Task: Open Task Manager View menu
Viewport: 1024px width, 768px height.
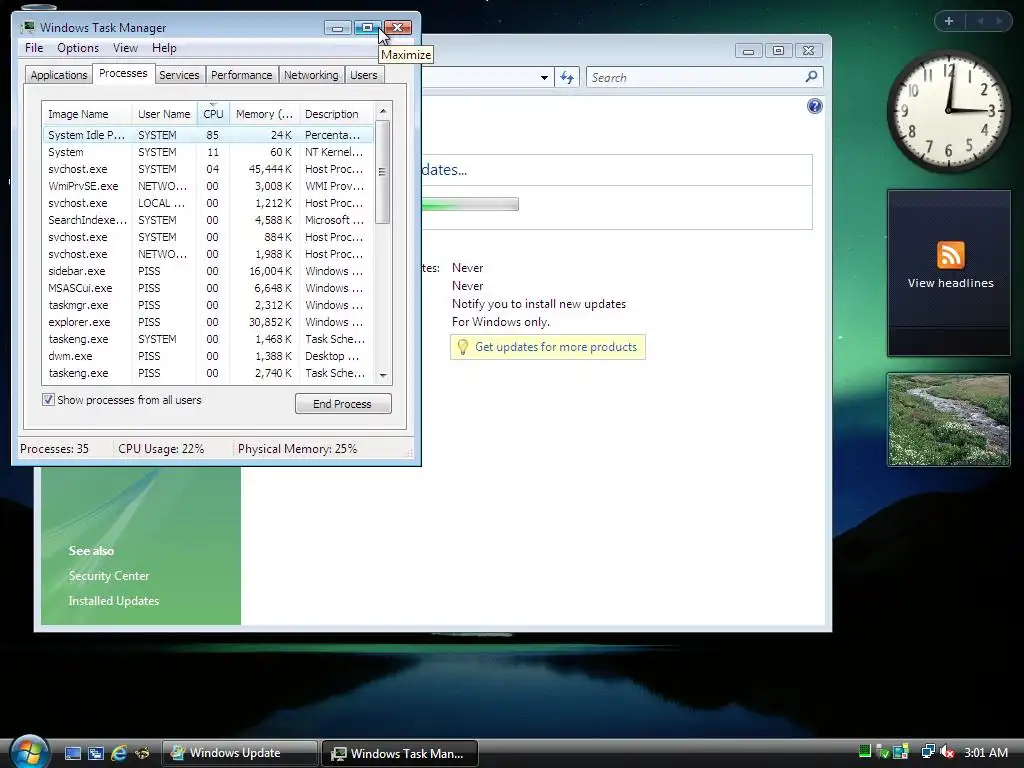Action: [125, 48]
